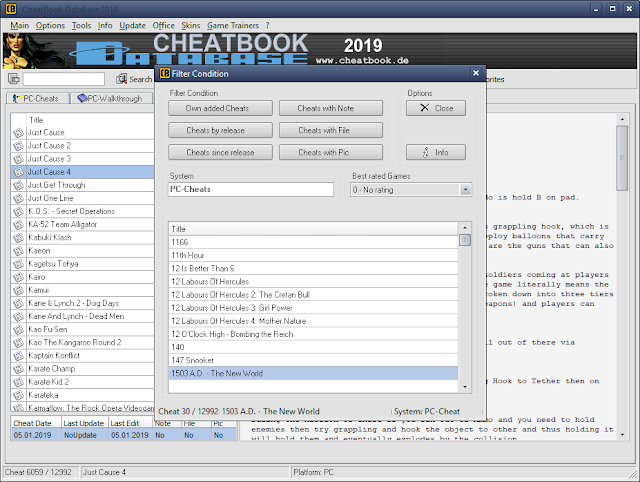
Task: Click the cheat icon beside Just One Line
Action: point(18,198)
